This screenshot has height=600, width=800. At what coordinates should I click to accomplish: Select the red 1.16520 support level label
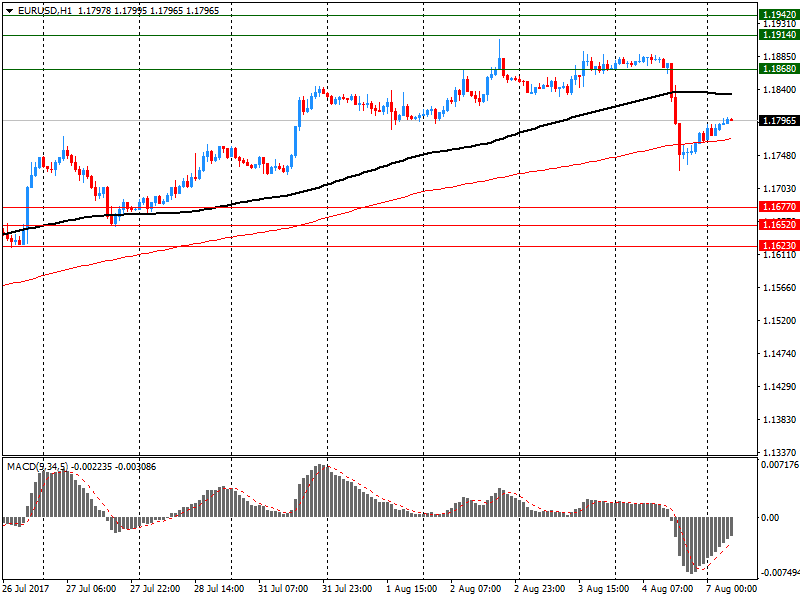point(779,225)
